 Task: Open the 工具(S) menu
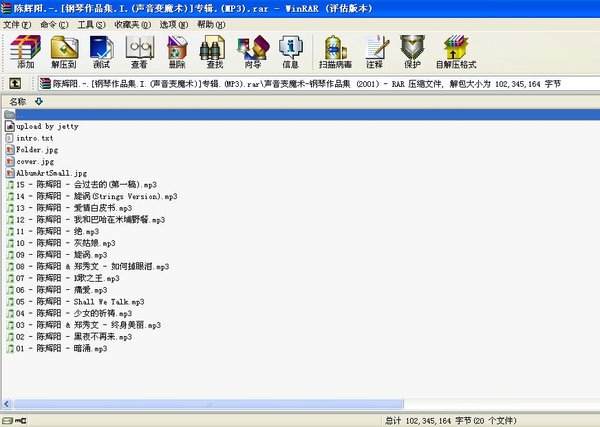[x=91, y=25]
